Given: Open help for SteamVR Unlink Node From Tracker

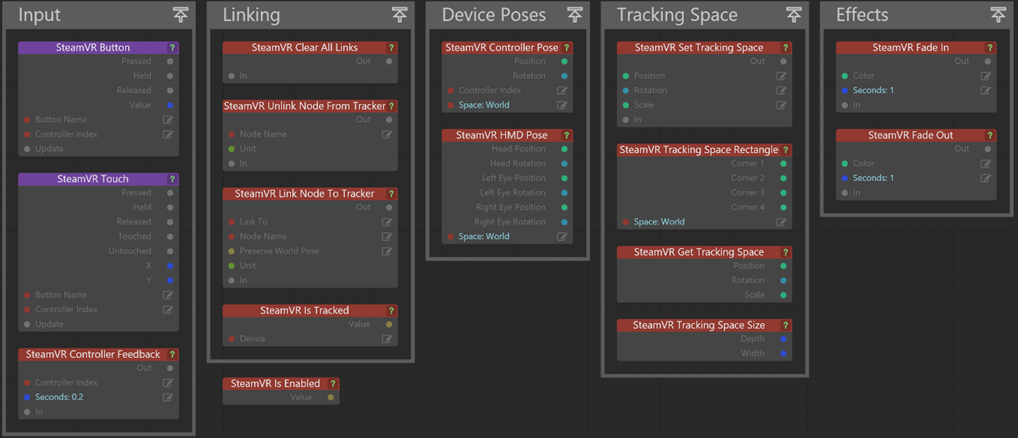Looking at the screenshot, I should [391, 106].
